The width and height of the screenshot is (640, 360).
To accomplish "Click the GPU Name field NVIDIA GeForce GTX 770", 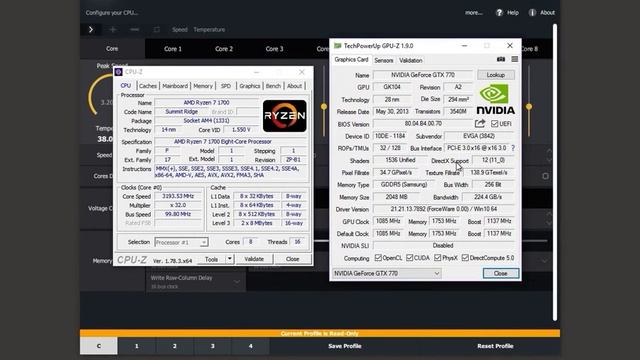I will [x=423, y=75].
